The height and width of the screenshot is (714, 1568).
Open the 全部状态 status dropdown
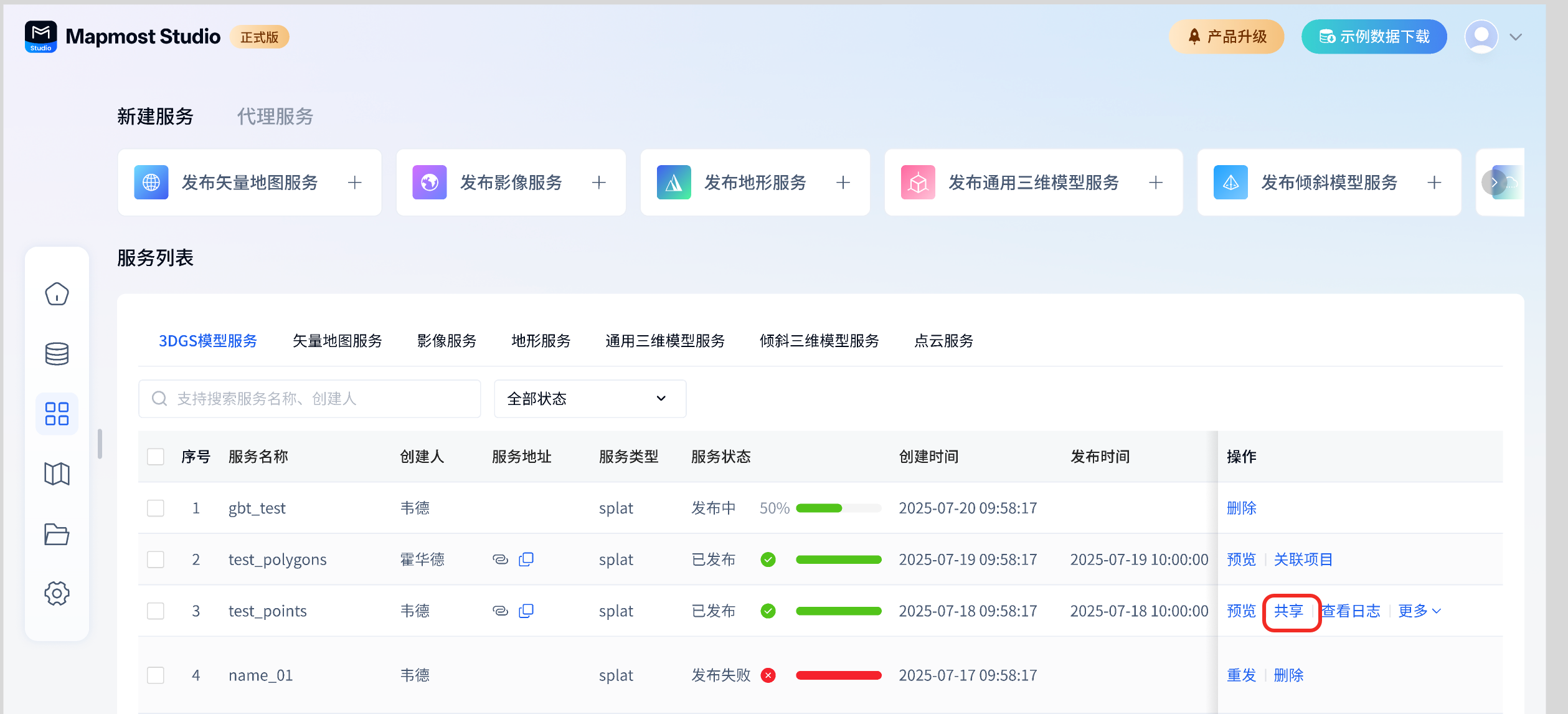point(589,399)
